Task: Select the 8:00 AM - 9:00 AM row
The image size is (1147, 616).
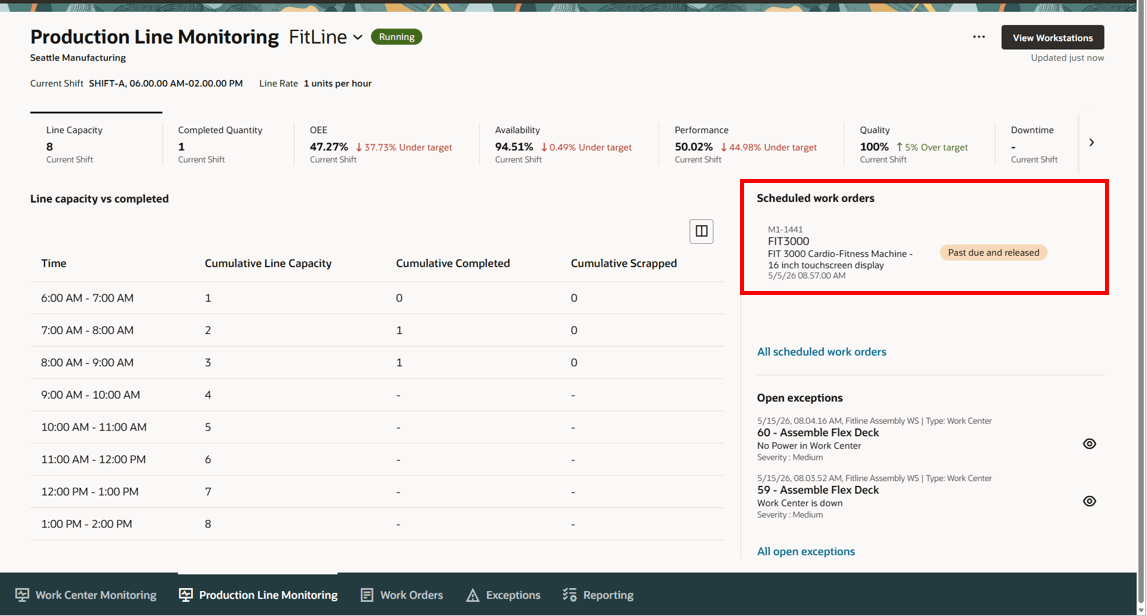Action: (377, 363)
